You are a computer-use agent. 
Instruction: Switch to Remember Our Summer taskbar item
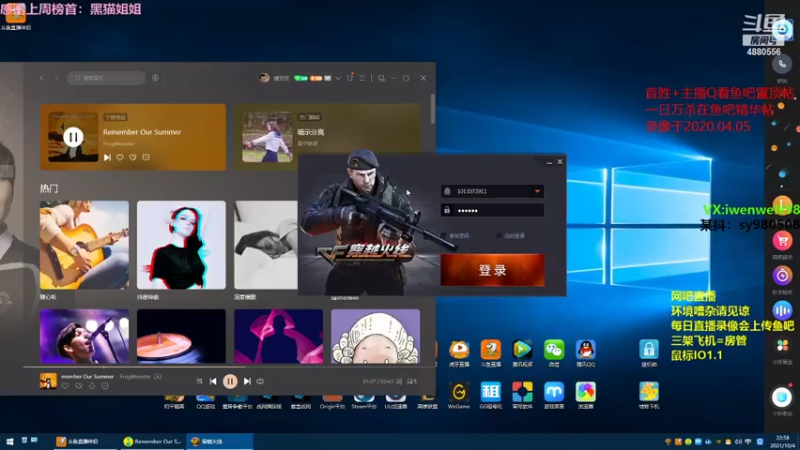tap(153, 441)
